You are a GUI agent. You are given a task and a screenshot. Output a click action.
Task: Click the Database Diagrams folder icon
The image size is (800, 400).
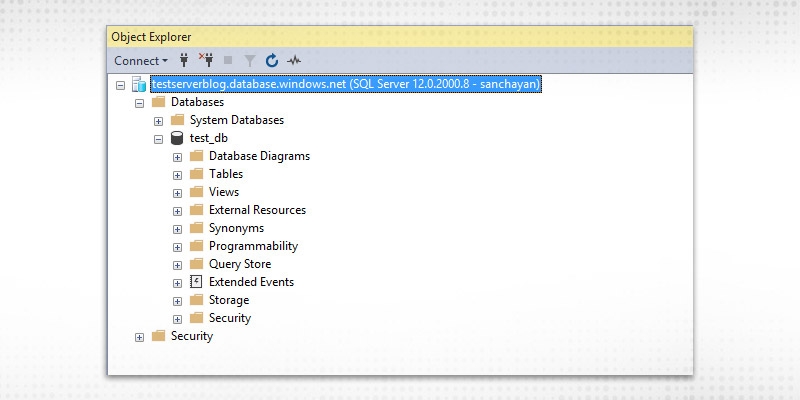click(x=196, y=156)
